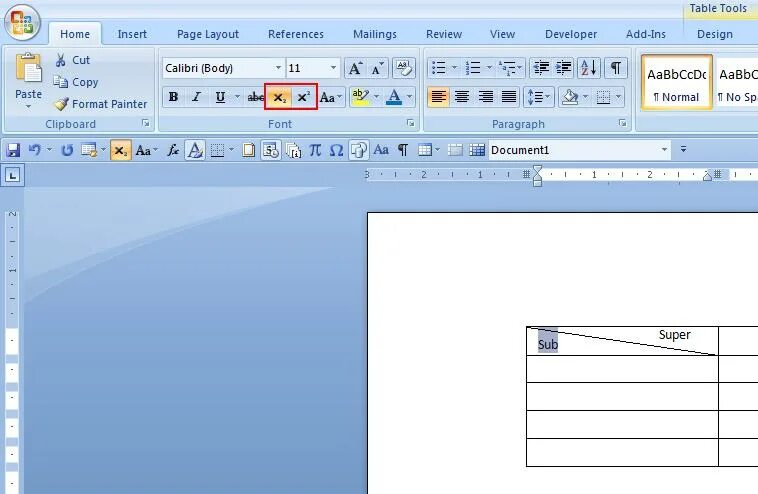Image resolution: width=758 pixels, height=494 pixels.
Task: Open the ribbon borders dropdown arrow
Action: pos(618,97)
